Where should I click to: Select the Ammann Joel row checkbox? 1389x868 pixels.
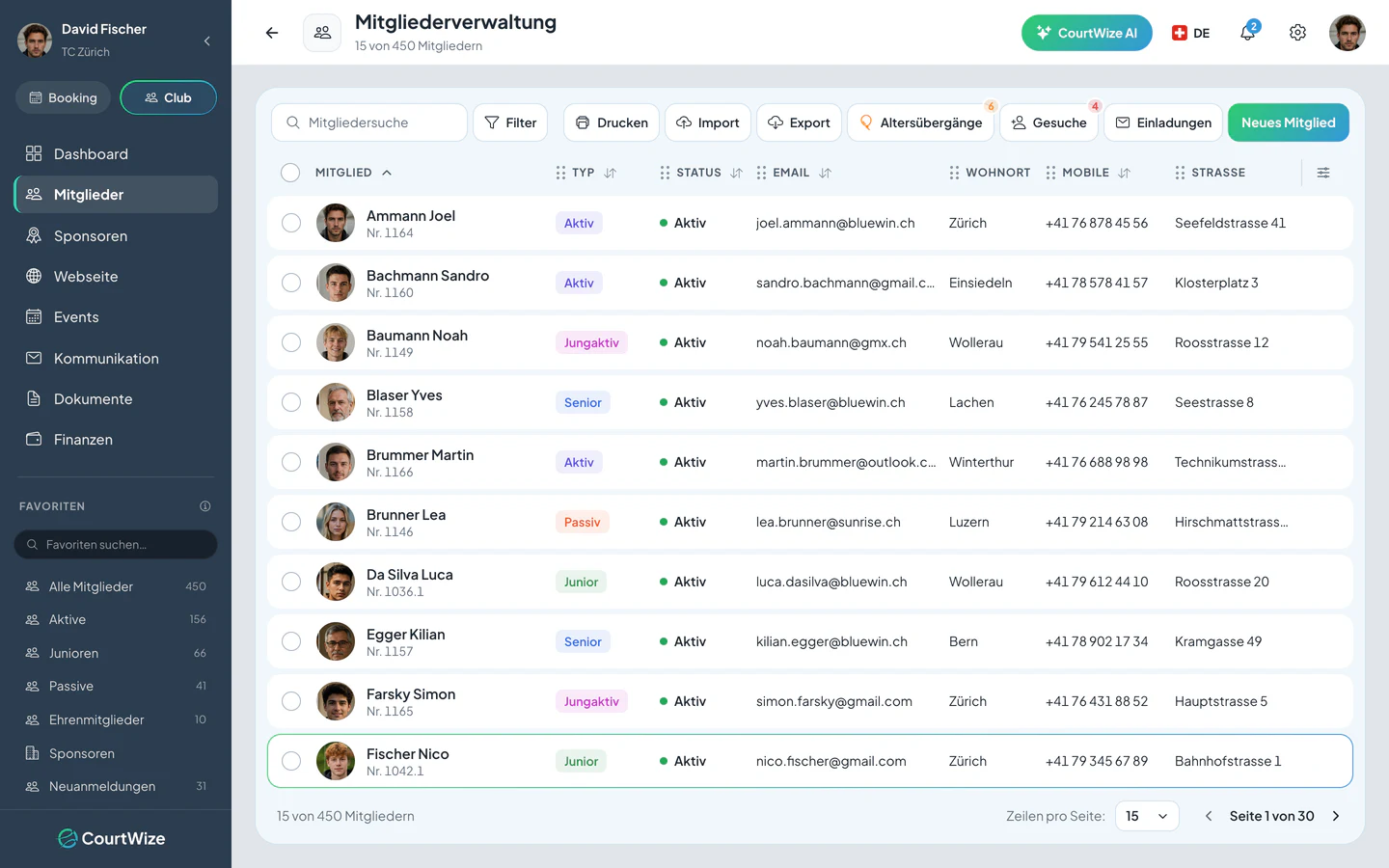coord(291,223)
